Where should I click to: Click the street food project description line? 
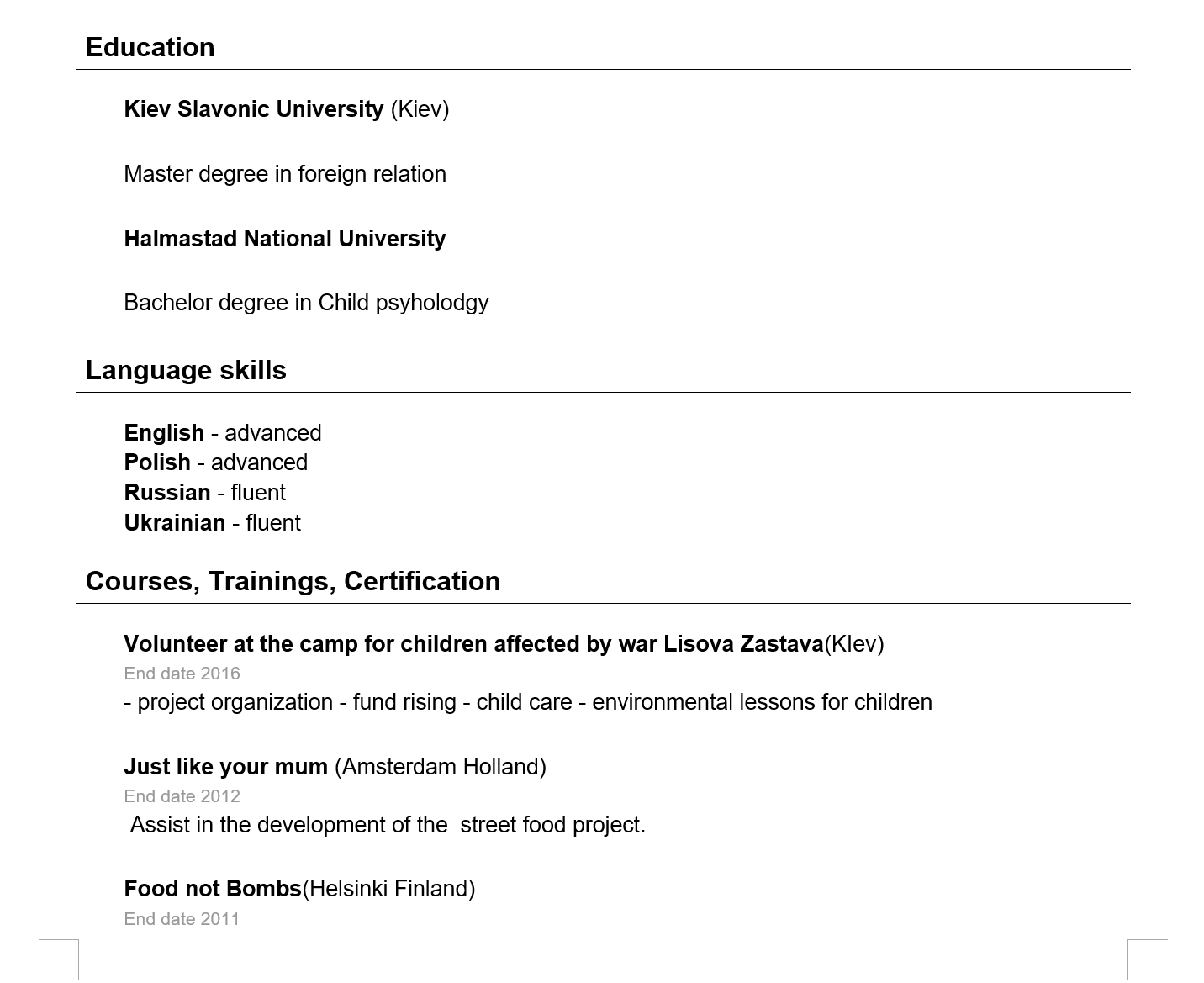pos(388,825)
